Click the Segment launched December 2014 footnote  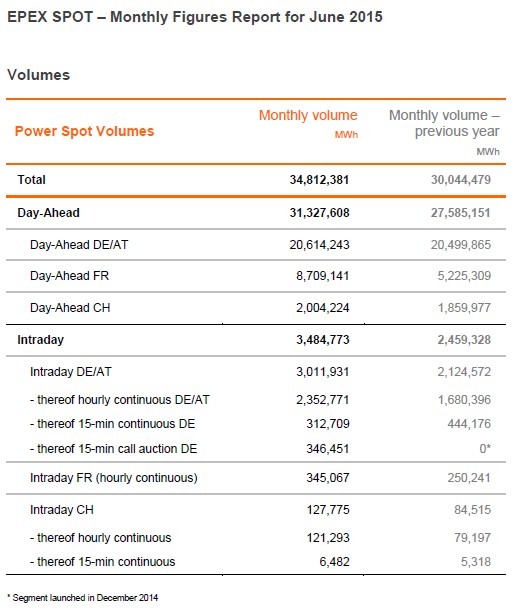tap(83, 598)
